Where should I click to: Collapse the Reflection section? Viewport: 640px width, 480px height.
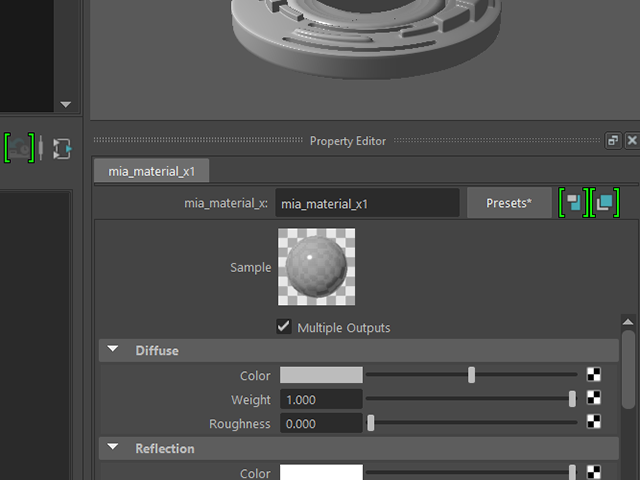(113, 447)
